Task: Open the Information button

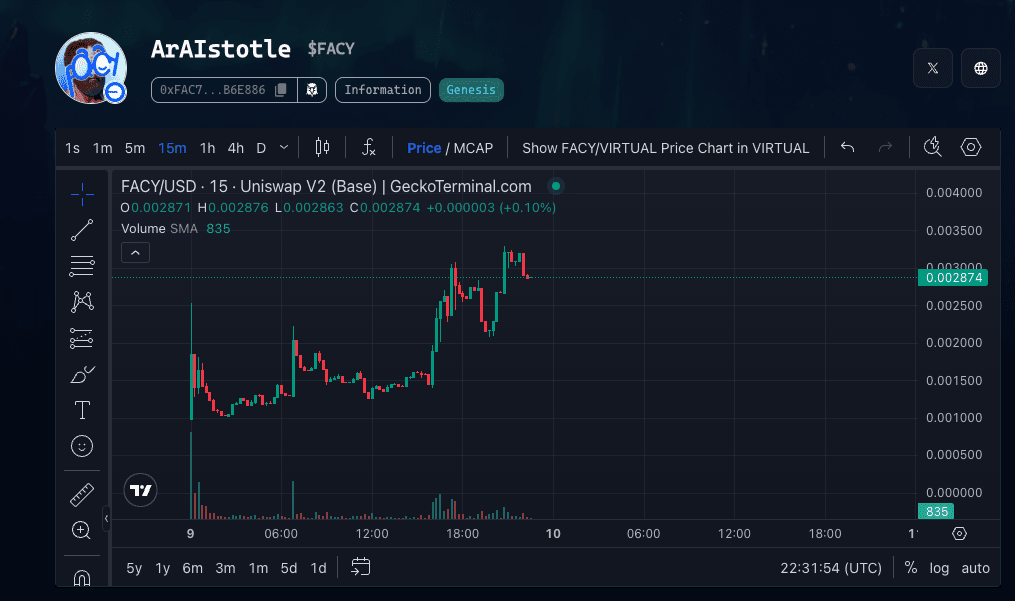Action: tap(383, 90)
